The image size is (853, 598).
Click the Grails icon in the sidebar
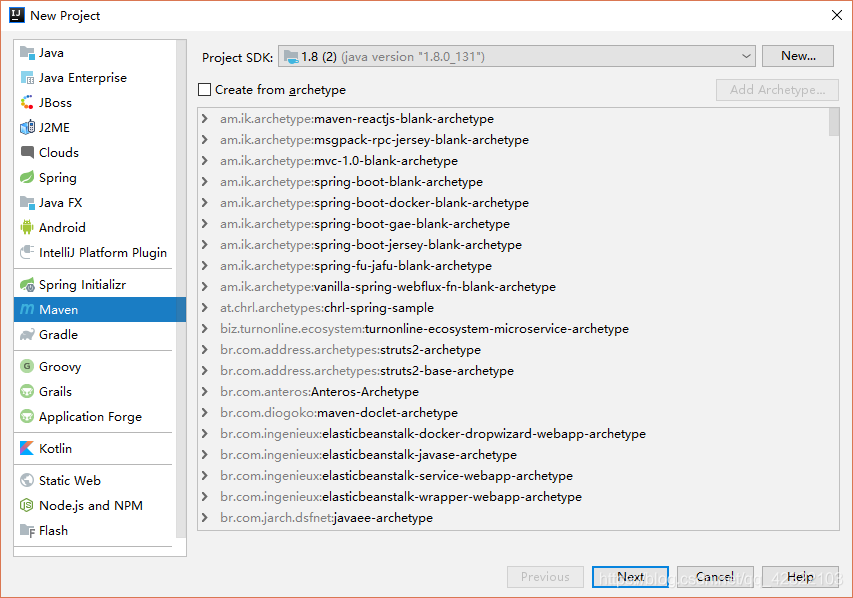coord(27,391)
